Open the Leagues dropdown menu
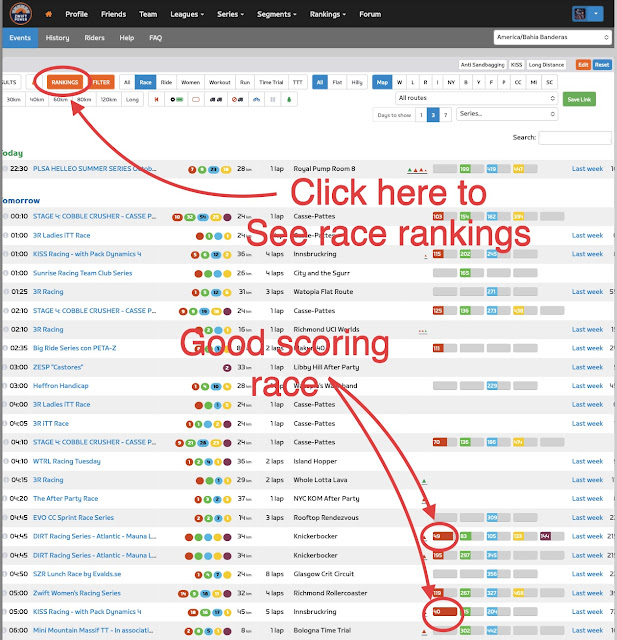This screenshot has width=617, height=640. (x=187, y=14)
